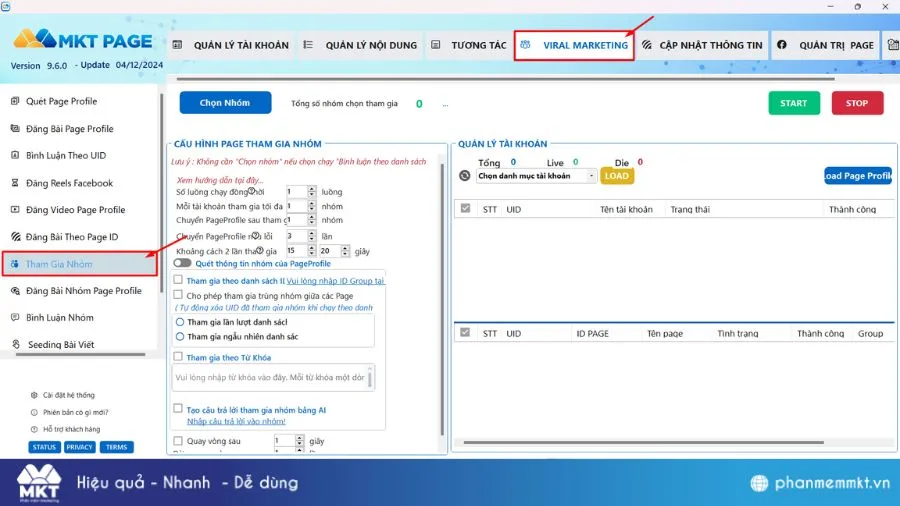
Task: Click the Facebook icon on Quản Trị Page
Action: [x=782, y=45]
